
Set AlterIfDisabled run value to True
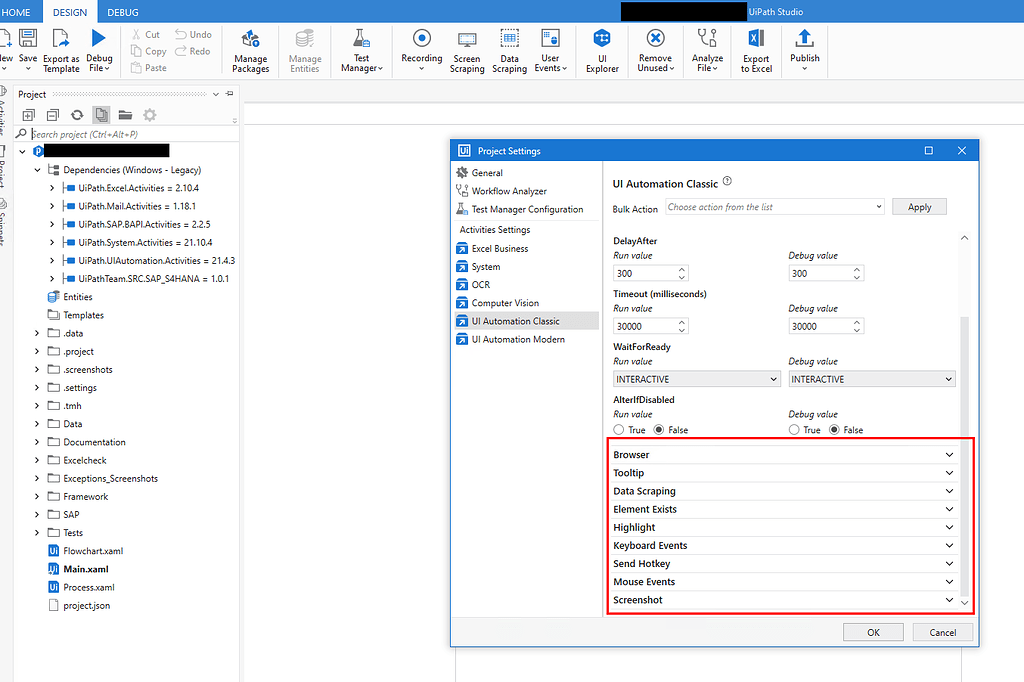[617, 429]
